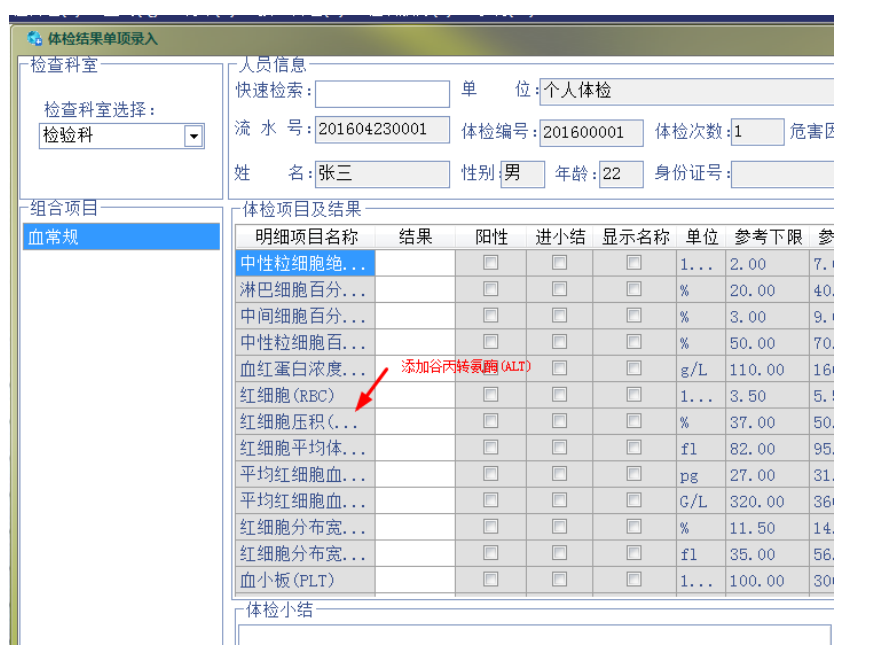The width and height of the screenshot is (870, 660).
Task: Tick 显示名称 checkbox for 血小板(PLT) row
Action: point(634,580)
